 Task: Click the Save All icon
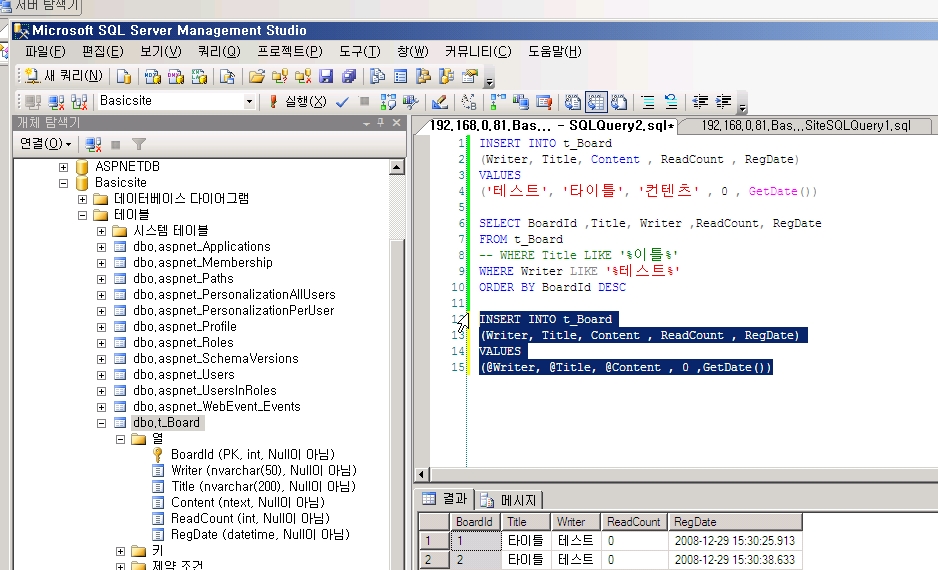point(349,76)
